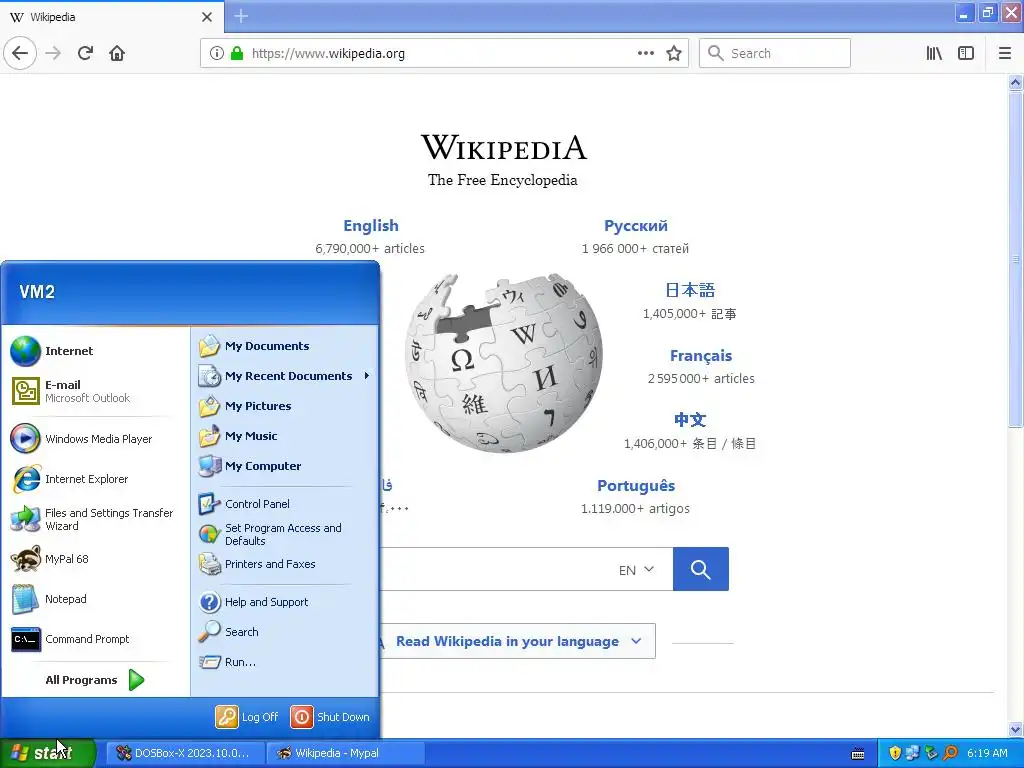Open the Library bookshelf icon

pos(934,53)
